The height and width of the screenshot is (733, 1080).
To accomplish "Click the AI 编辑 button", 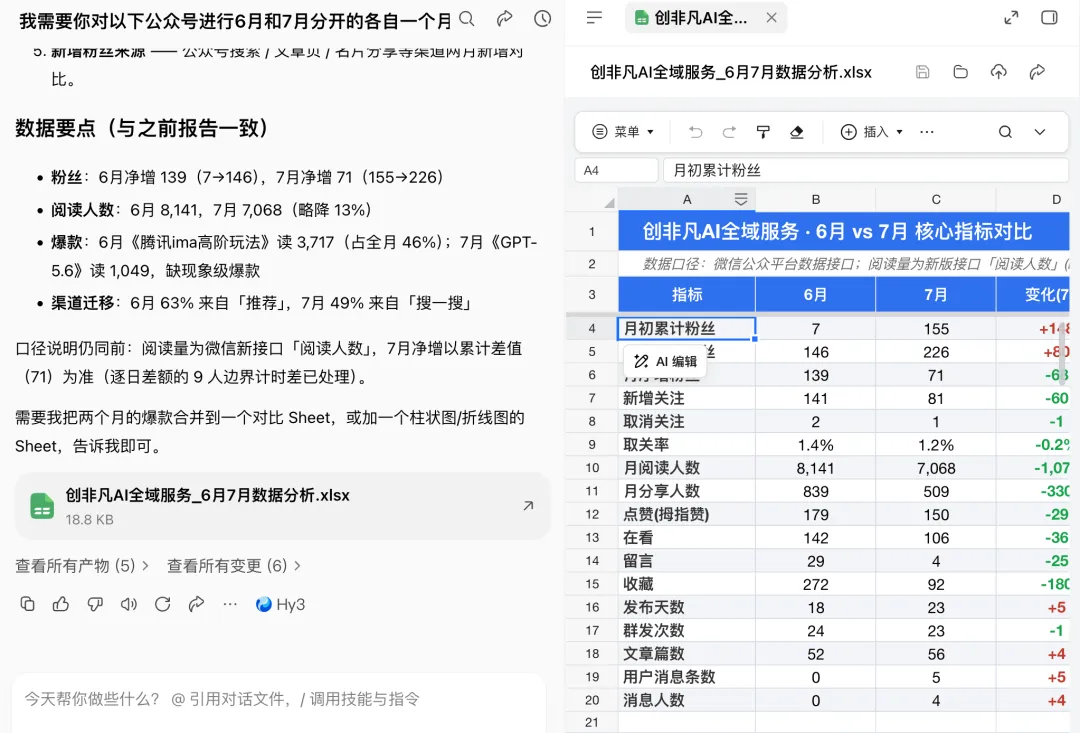I will (x=665, y=361).
